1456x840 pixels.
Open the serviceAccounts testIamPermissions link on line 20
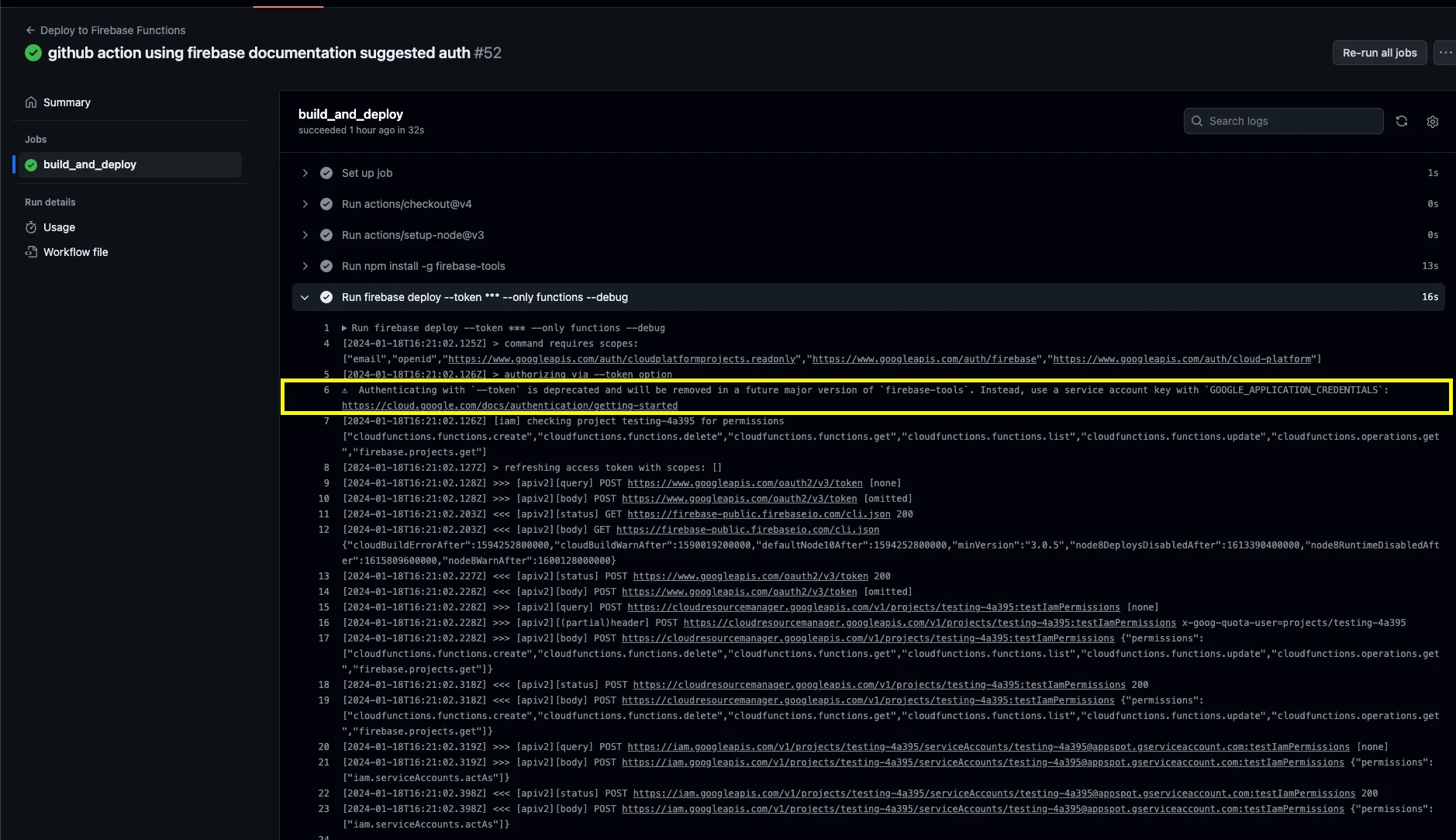pos(988,747)
